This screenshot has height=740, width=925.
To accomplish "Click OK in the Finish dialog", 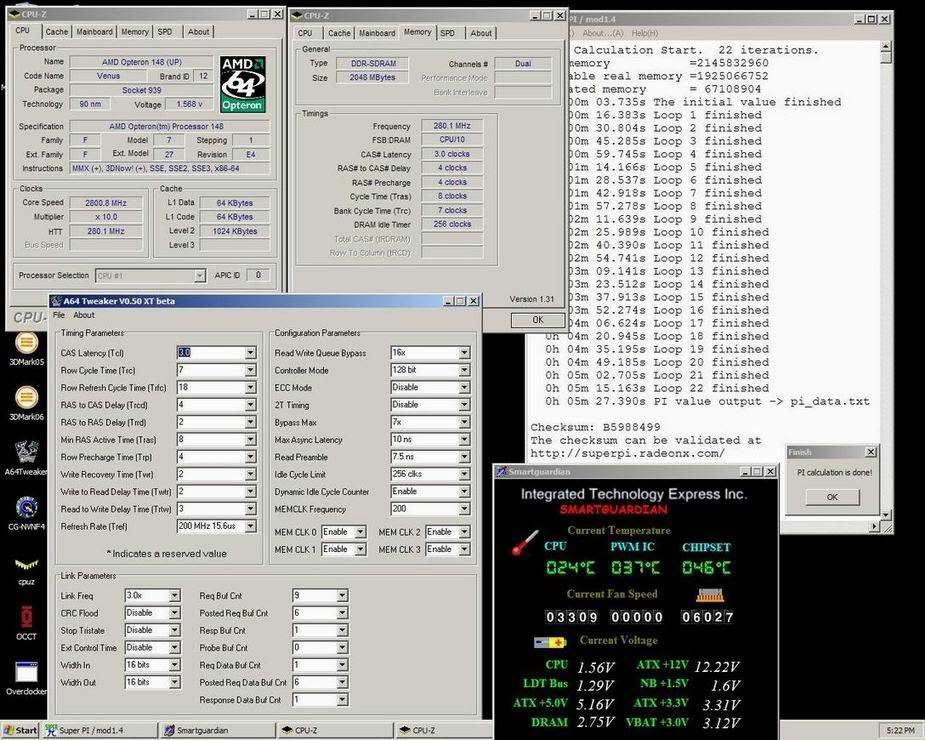I will 832,497.
